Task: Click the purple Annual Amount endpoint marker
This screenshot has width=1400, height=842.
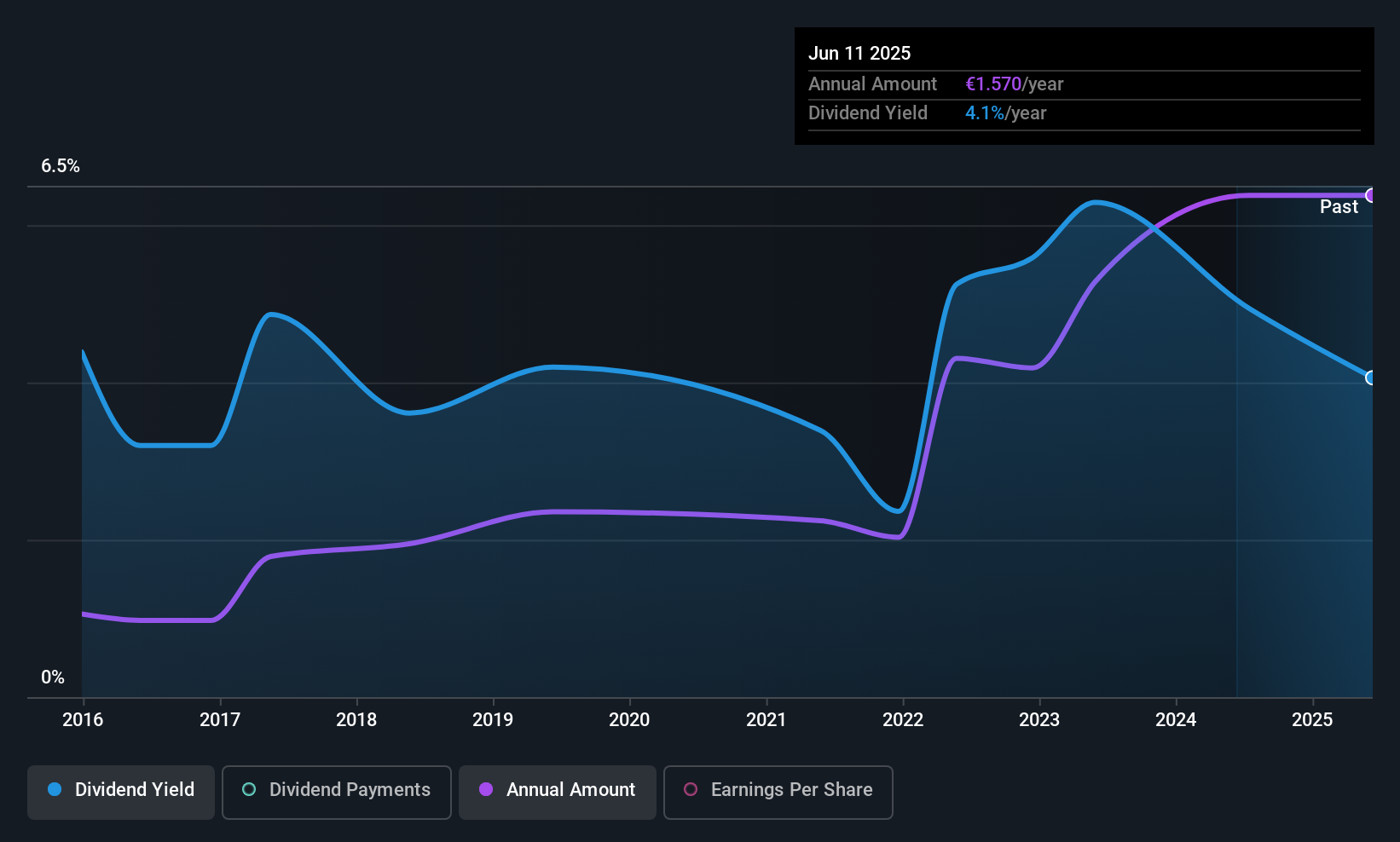Action: click(1371, 196)
